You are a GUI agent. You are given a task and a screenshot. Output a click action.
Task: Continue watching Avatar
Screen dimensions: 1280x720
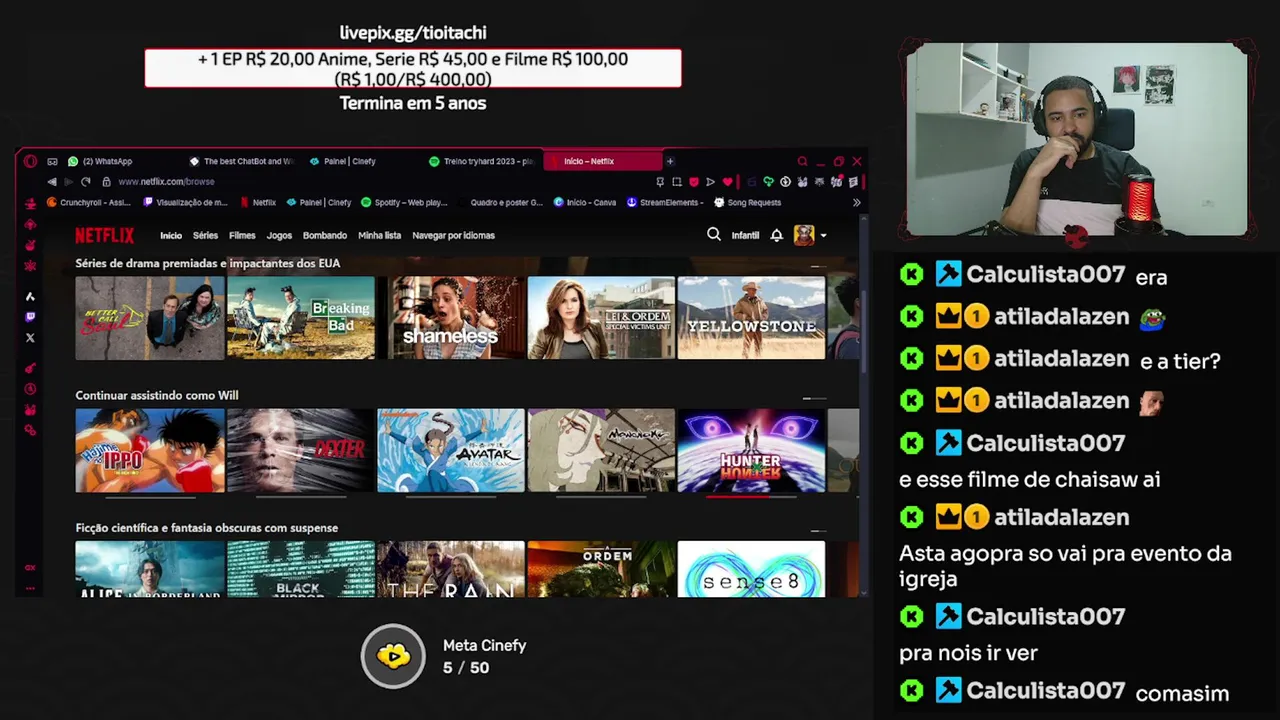pyautogui.click(x=451, y=450)
